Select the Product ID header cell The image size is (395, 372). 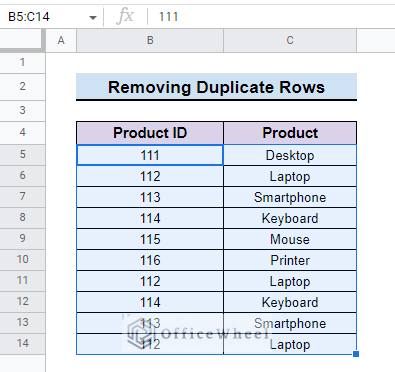[x=150, y=133]
